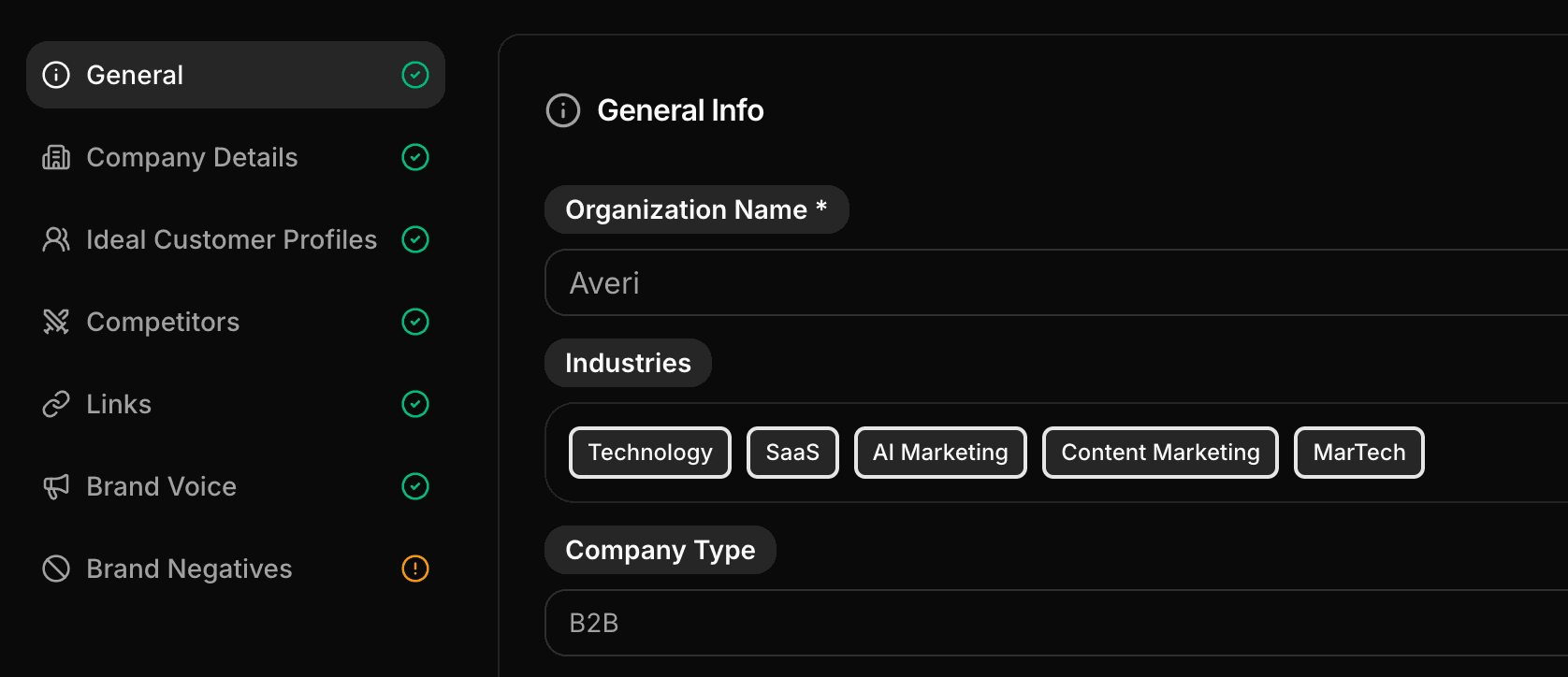Screen dimensions: 1568x677
Task: Go to Ideal Customer Profiles section
Action: coord(236,239)
